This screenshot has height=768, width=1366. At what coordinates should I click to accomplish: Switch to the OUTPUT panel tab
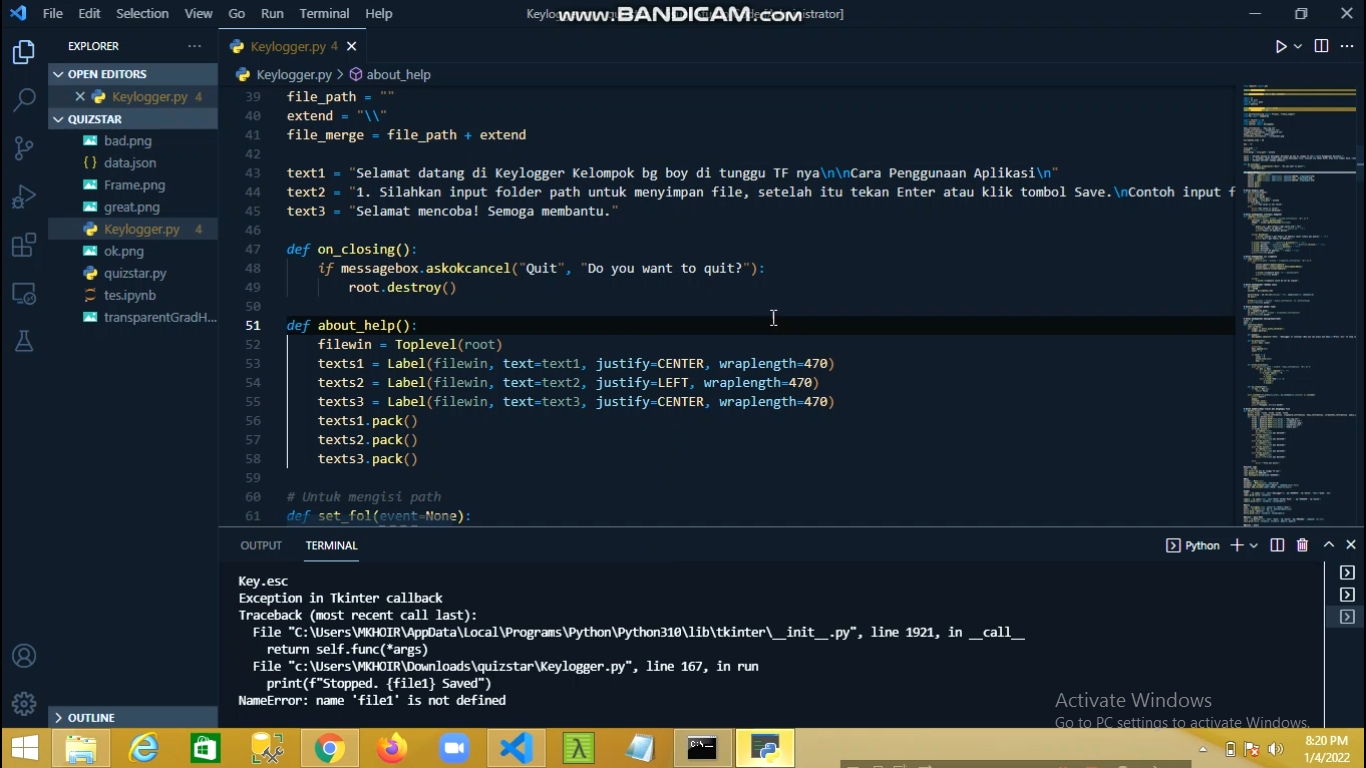tap(261, 545)
